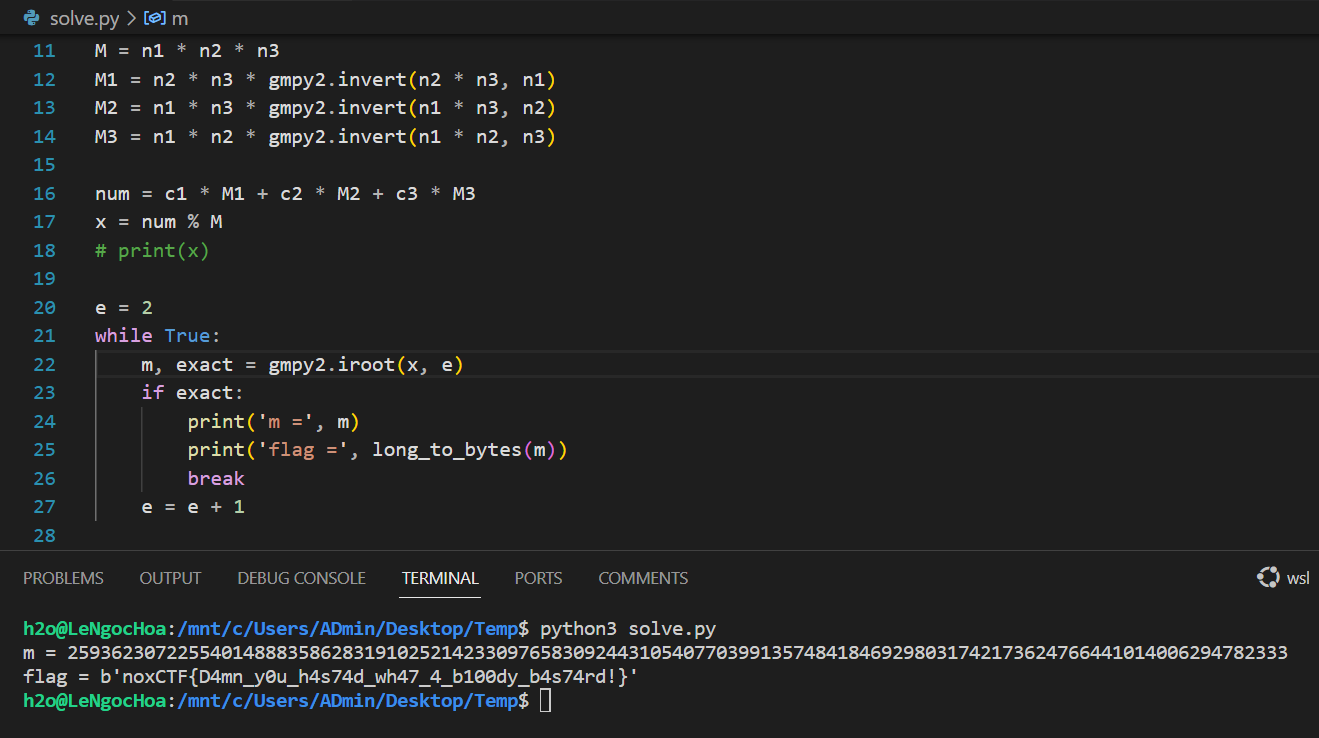
Task: Click gutter line number 28
Action: [44, 535]
